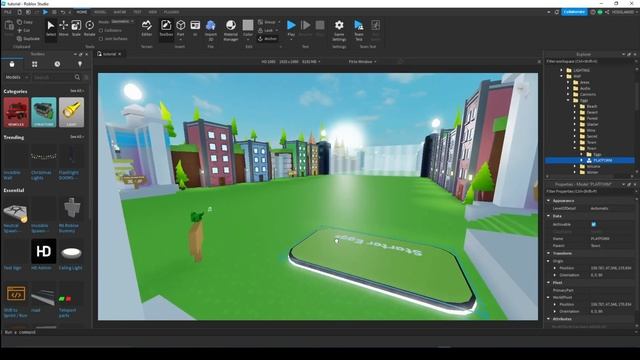Viewport: 640px width, 360px height.
Task: Click the Duplicate command
Action: (28, 38)
